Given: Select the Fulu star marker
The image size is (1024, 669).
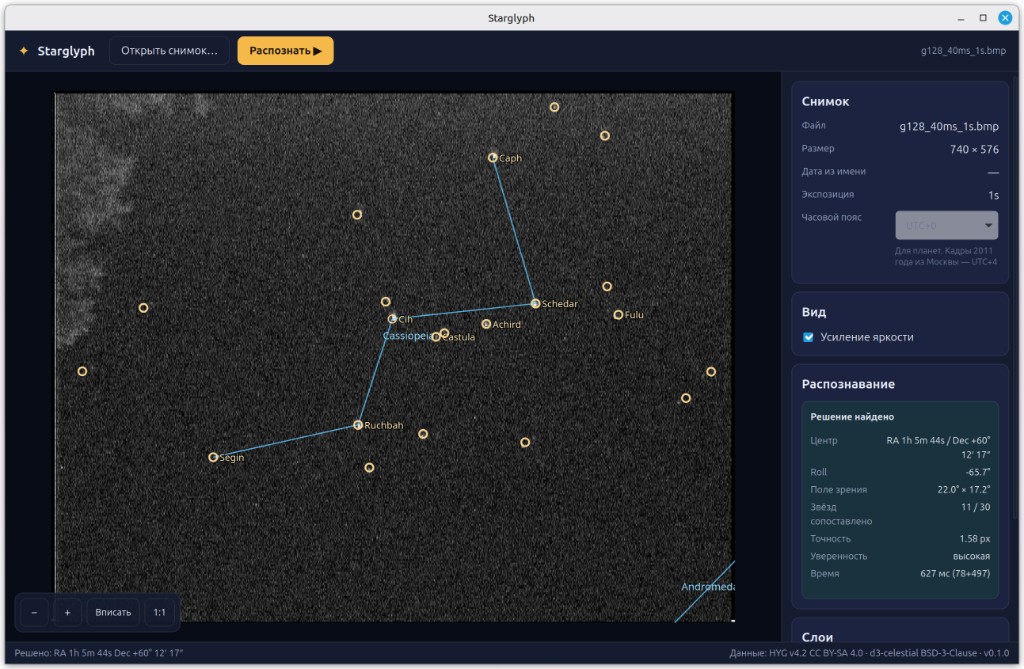Looking at the screenshot, I should click(618, 314).
